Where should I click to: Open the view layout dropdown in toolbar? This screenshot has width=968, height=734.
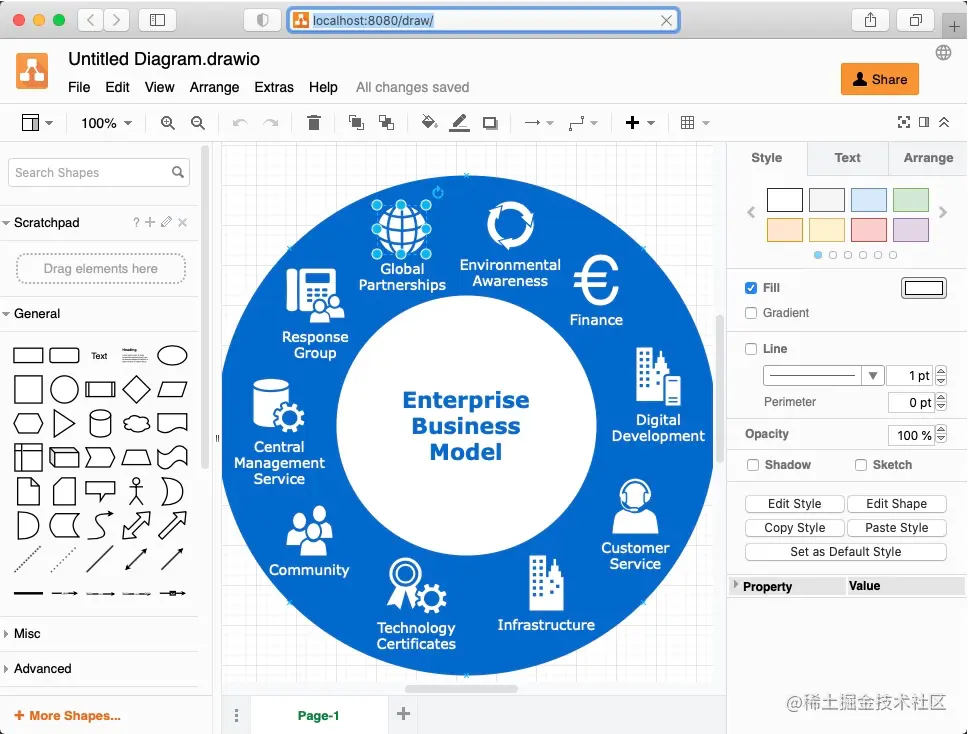(x=37, y=123)
